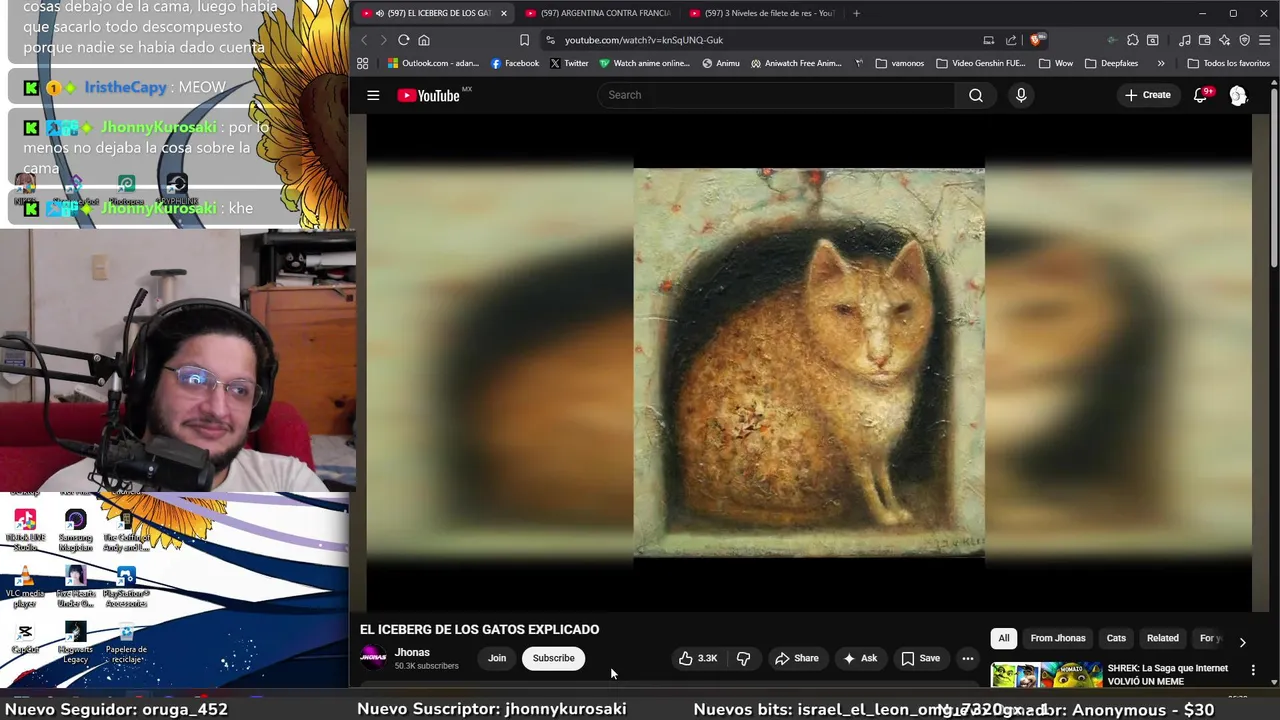
Task: Open the apps grid in bookmarks bar
Action: [362, 63]
